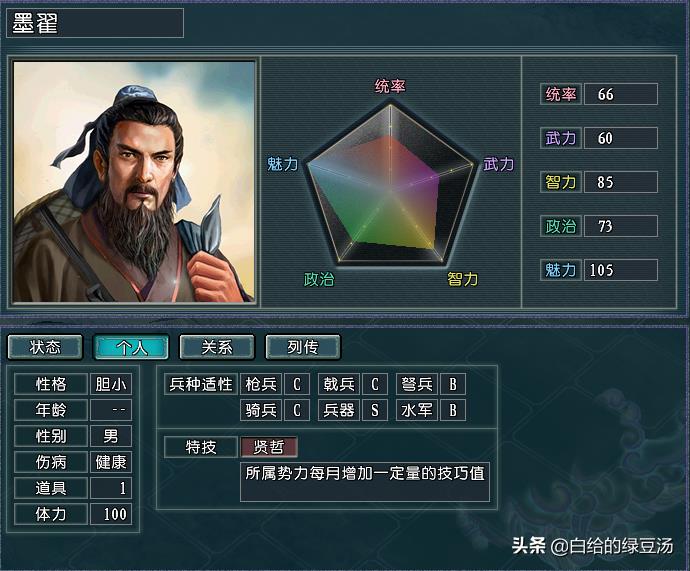Click the 魅力 value field showing 105
690x571 pixels.
point(621,270)
